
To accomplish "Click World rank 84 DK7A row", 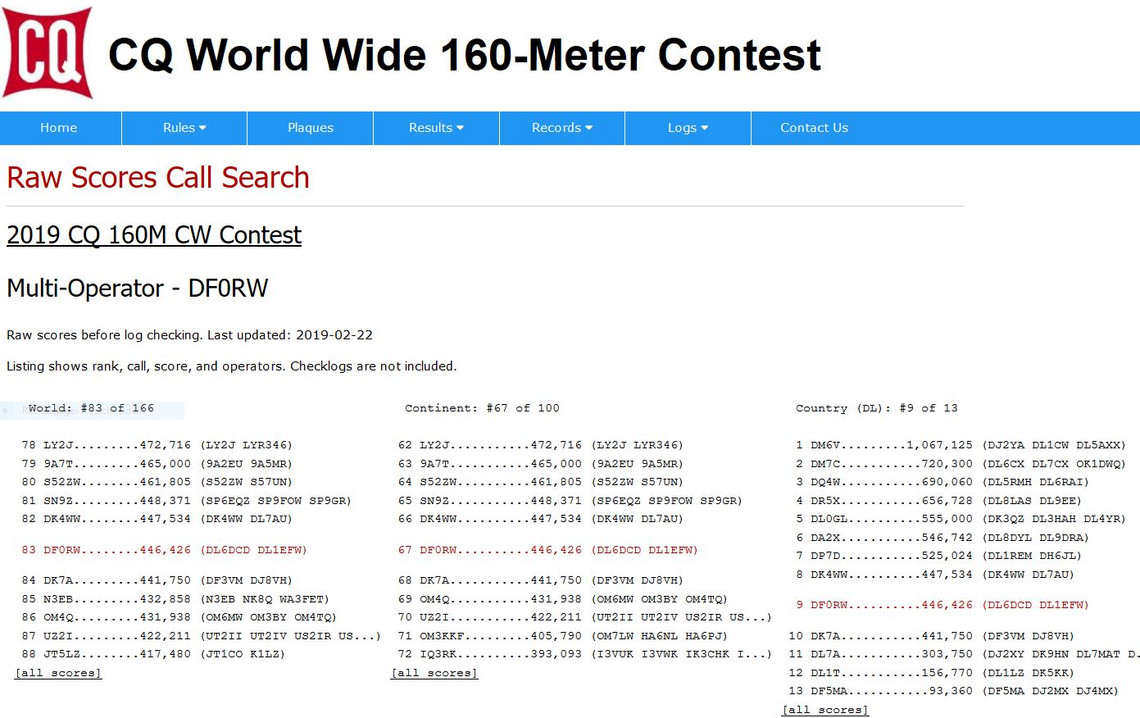I will click(x=157, y=581).
